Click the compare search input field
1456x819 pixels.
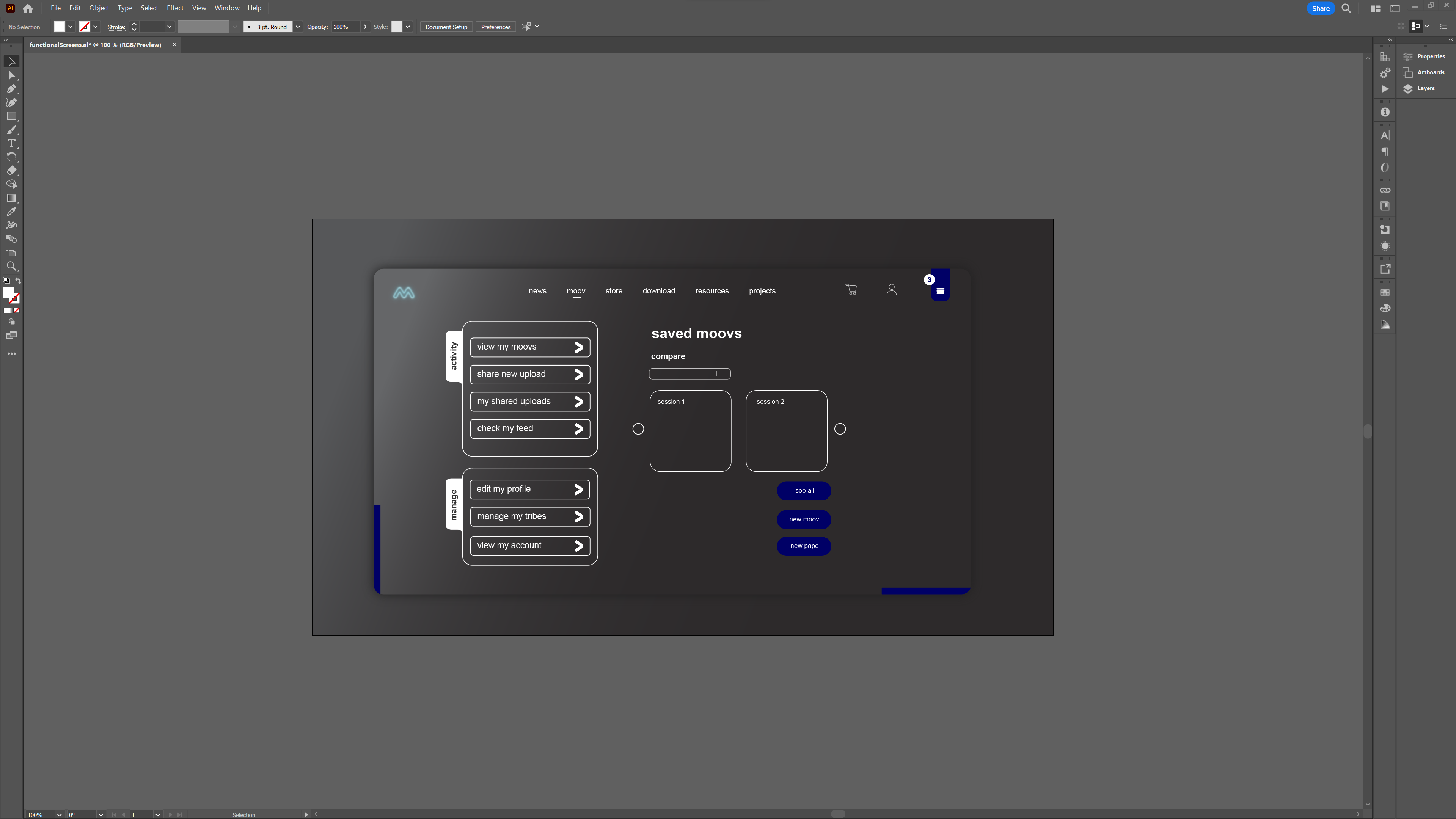(690, 373)
